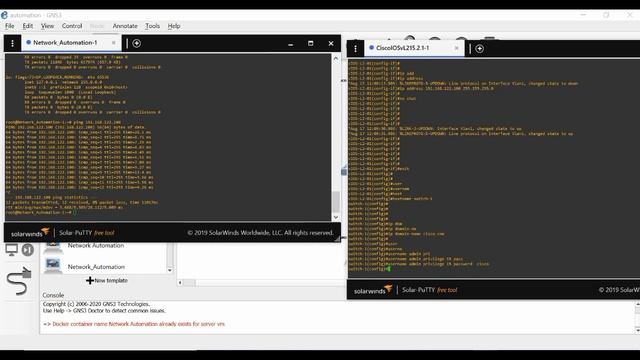Open the Edit menu
Viewport: 640px width, 360px height.
point(27,26)
